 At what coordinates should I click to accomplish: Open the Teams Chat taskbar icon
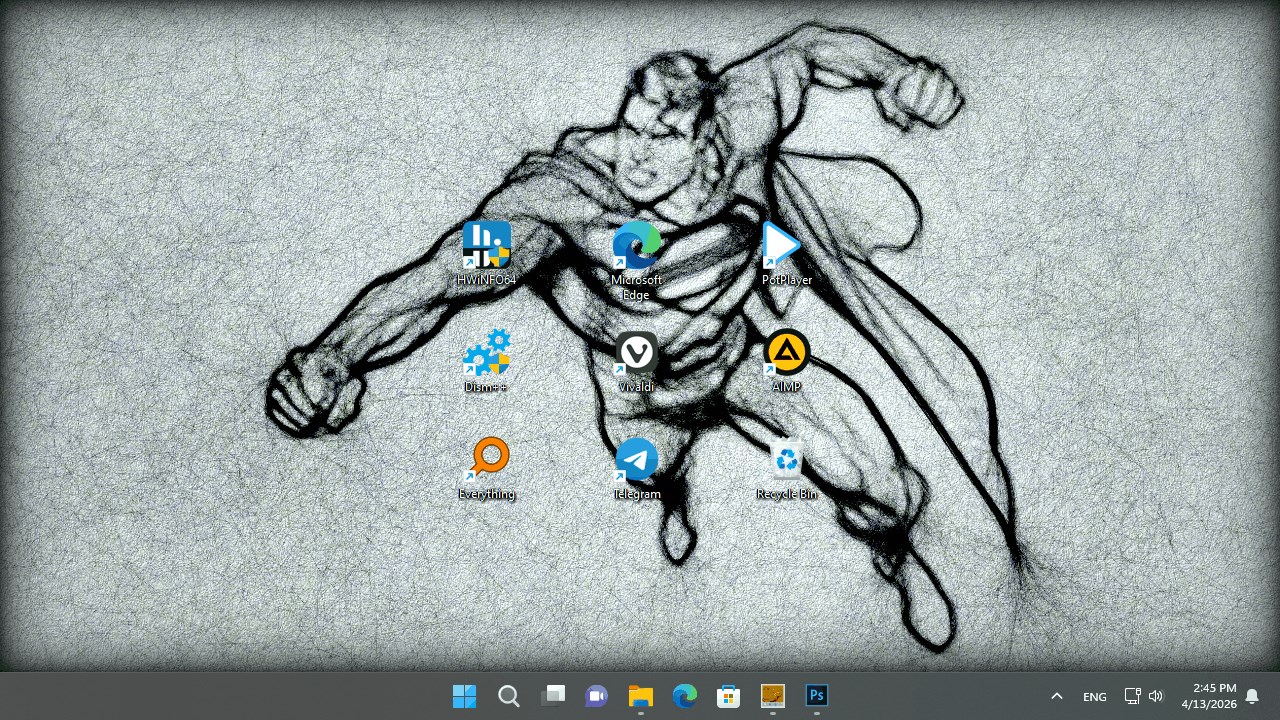point(596,696)
